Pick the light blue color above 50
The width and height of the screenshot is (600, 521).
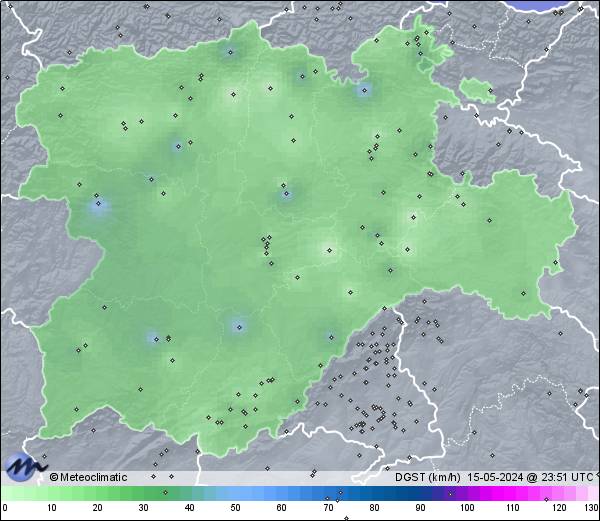pyautogui.click(x=236, y=493)
